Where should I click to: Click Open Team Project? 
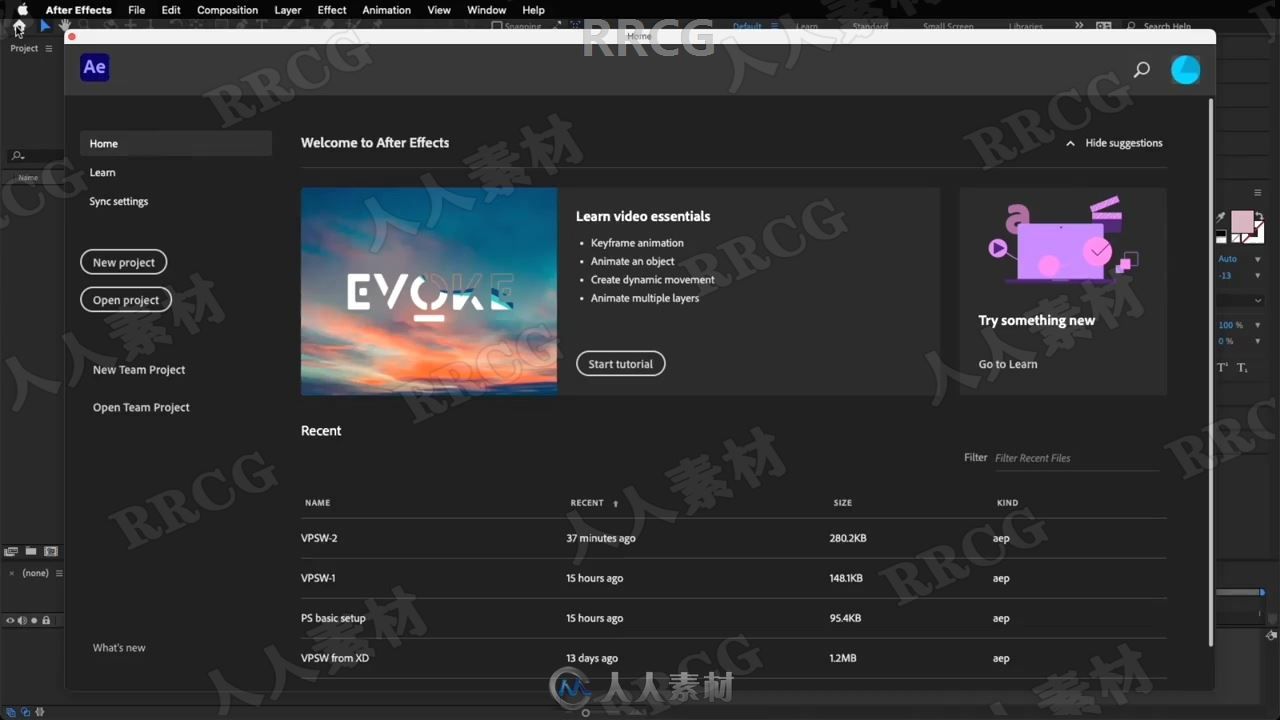[141, 407]
